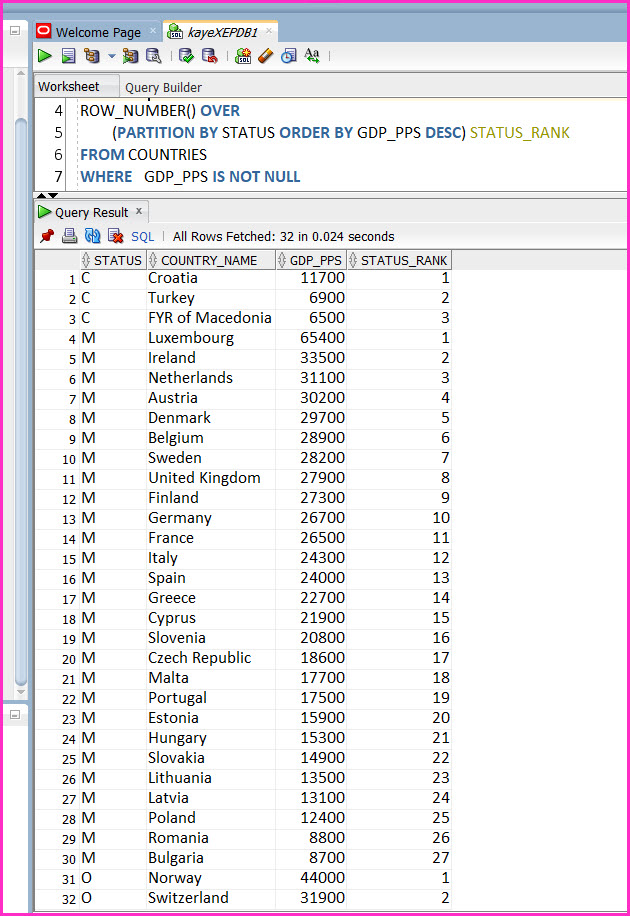Click the Switzerland cell
This screenshot has height=916, width=630.
click(210, 898)
